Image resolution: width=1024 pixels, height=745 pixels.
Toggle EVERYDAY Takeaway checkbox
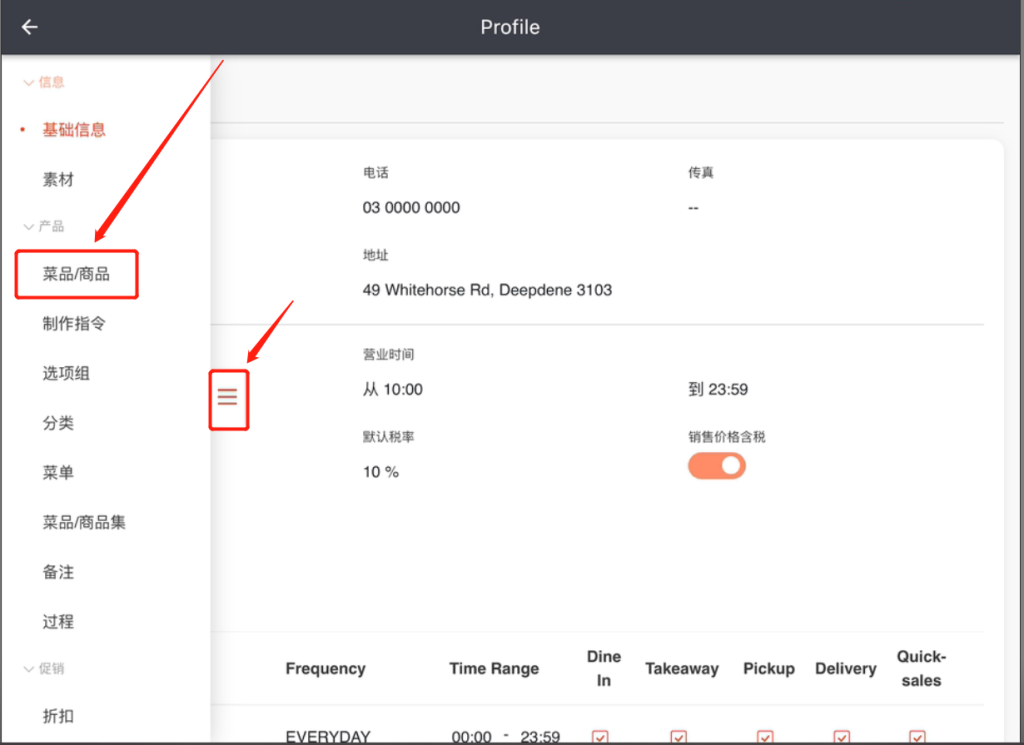click(x=679, y=737)
